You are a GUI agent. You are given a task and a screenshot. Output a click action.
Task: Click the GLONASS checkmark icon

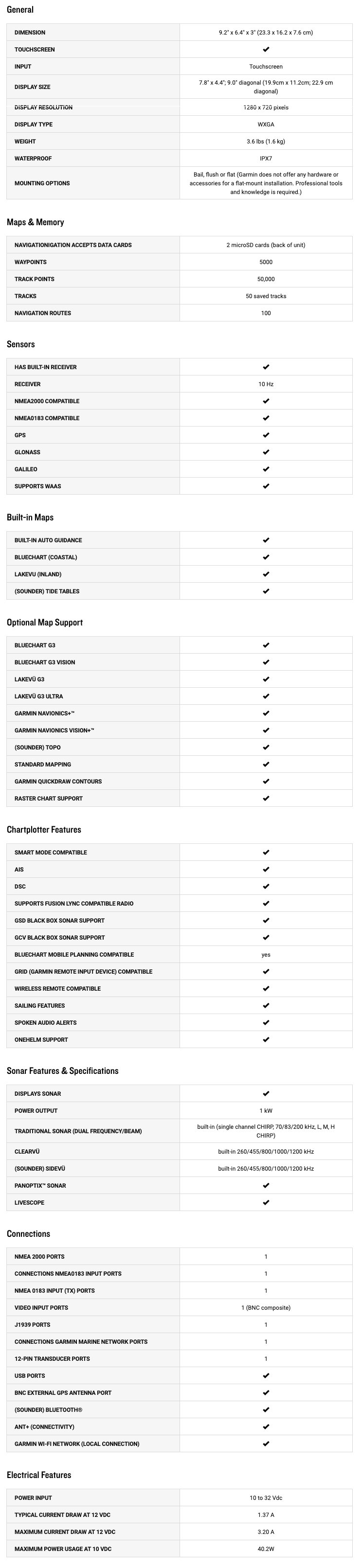click(266, 452)
